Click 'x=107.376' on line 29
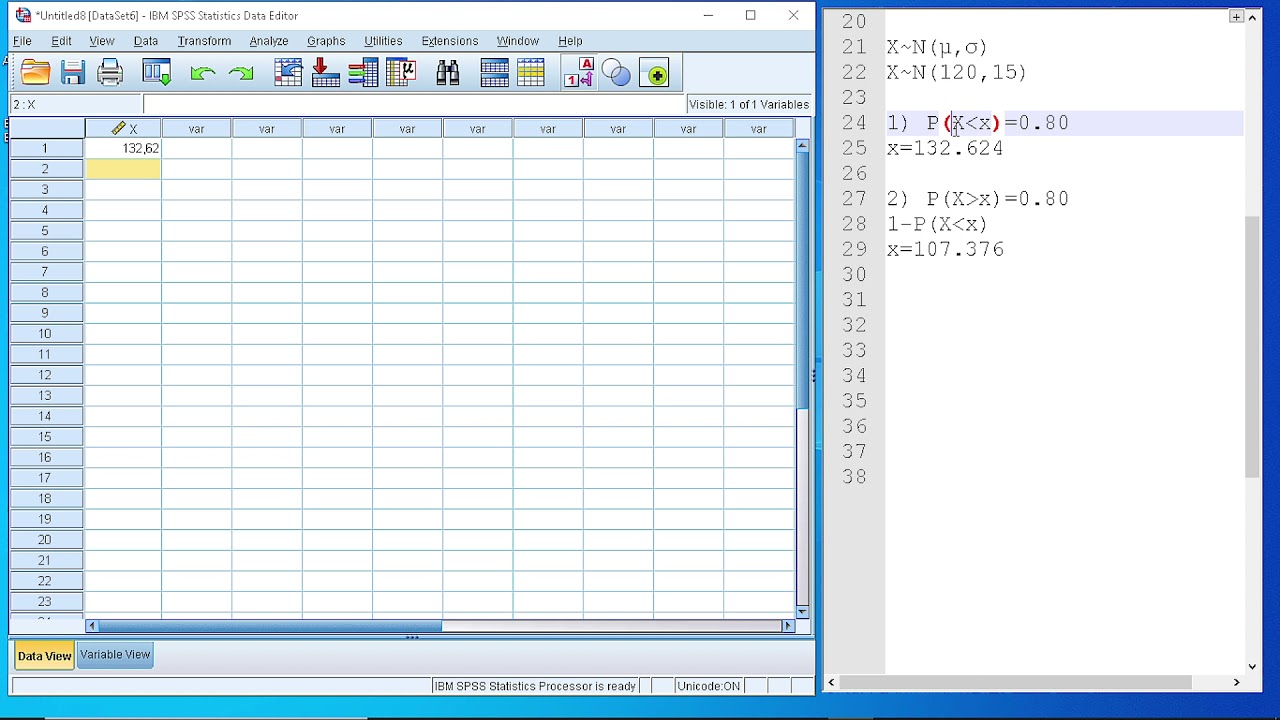 click(x=944, y=249)
